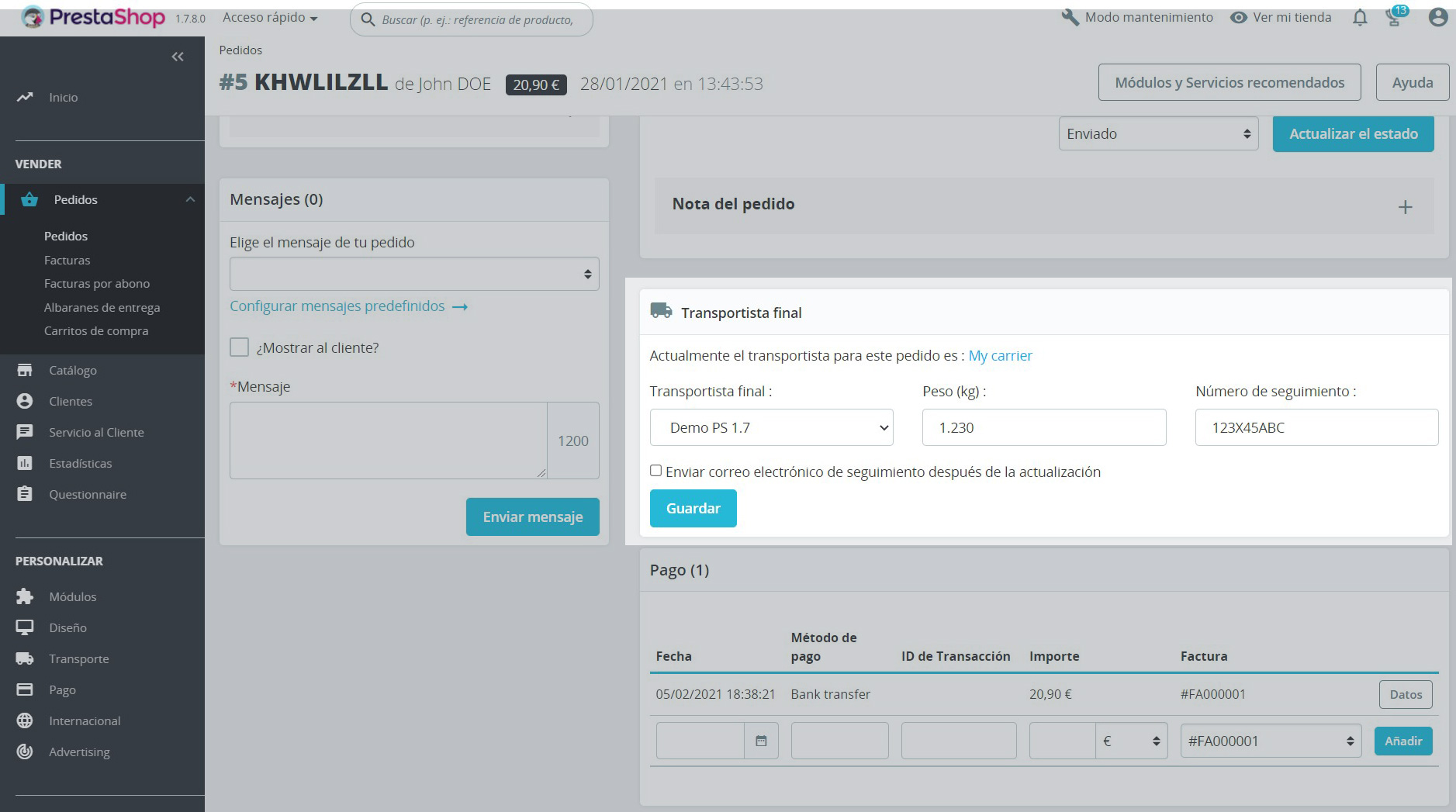Open the order status dropdown showing Enviado
The image size is (1456, 812).
pos(1157,134)
